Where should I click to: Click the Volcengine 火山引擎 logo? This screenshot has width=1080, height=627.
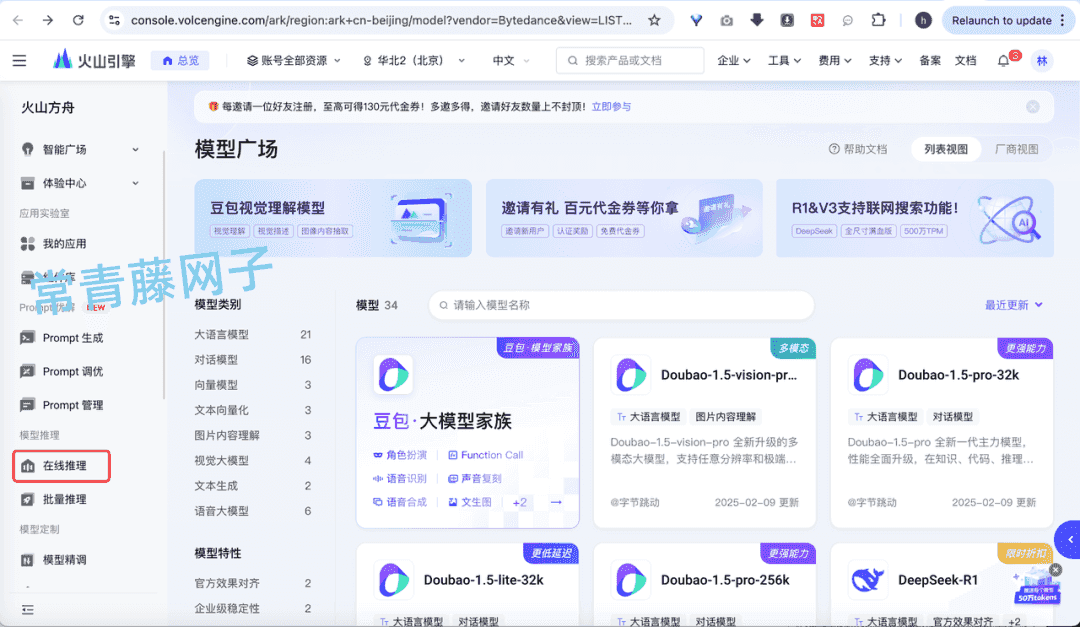click(x=94, y=61)
